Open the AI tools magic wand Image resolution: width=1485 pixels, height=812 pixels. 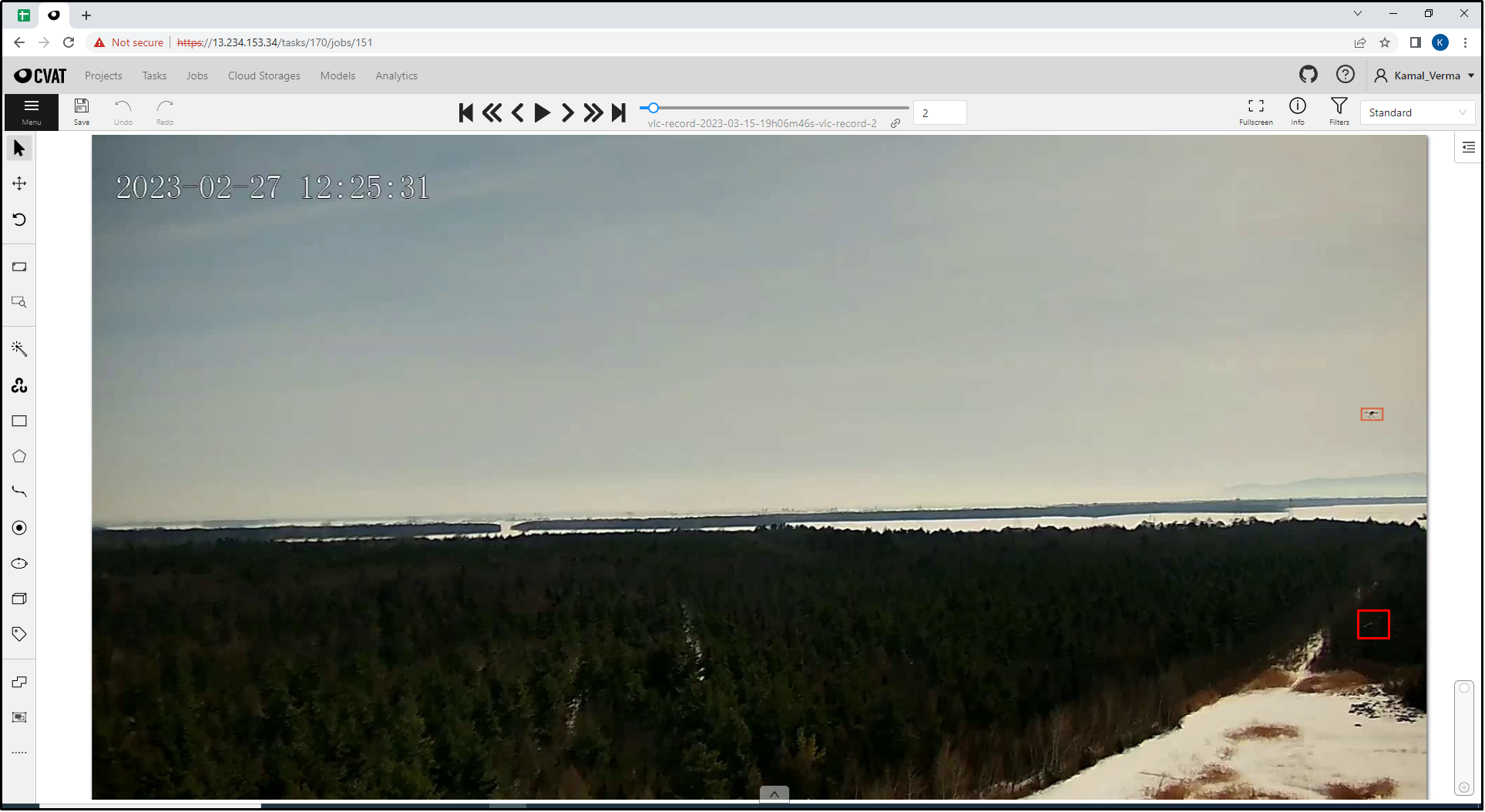[x=19, y=349]
